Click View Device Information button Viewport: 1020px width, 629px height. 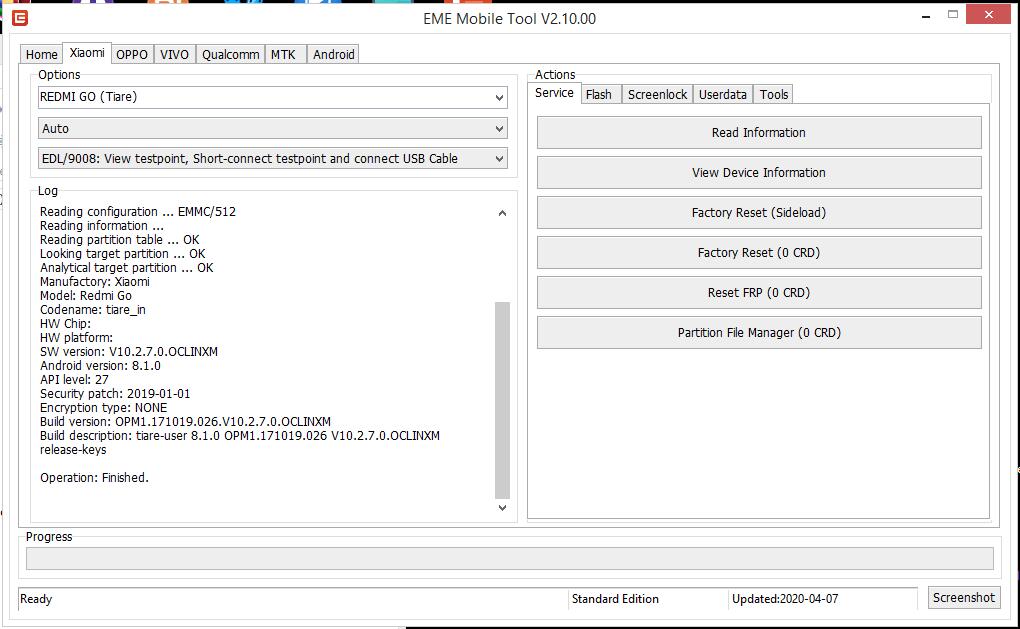[759, 173]
